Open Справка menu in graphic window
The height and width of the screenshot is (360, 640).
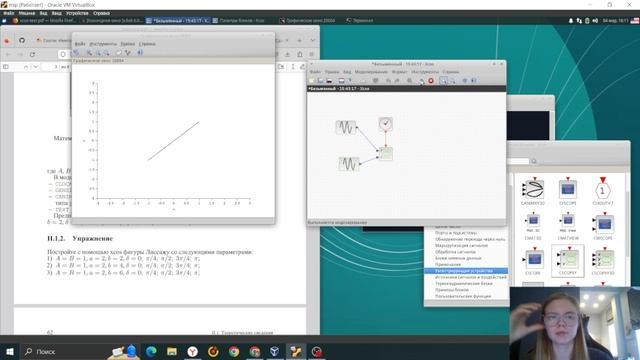click(x=147, y=44)
